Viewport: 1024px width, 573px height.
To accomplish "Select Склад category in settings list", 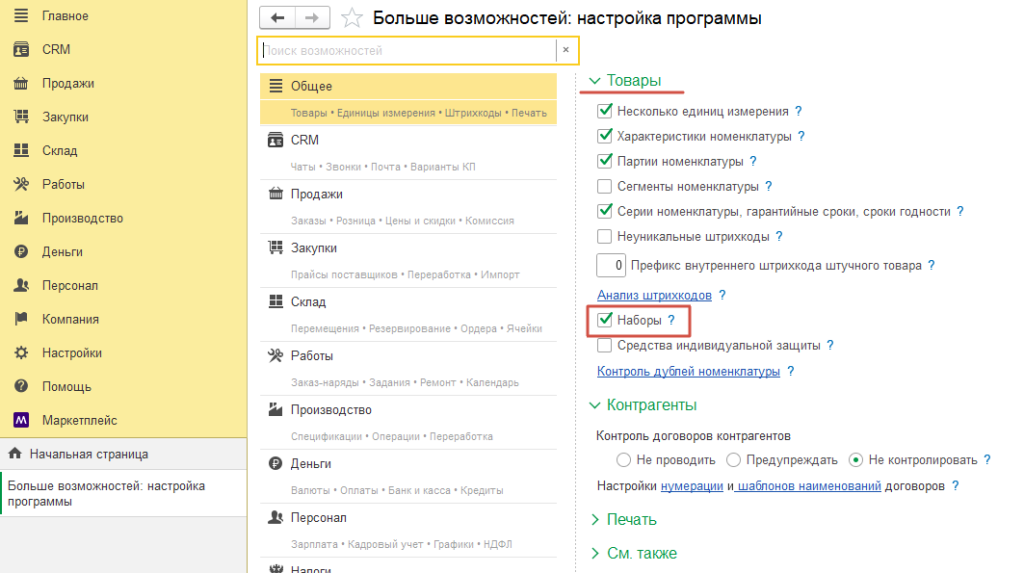I will (x=308, y=302).
